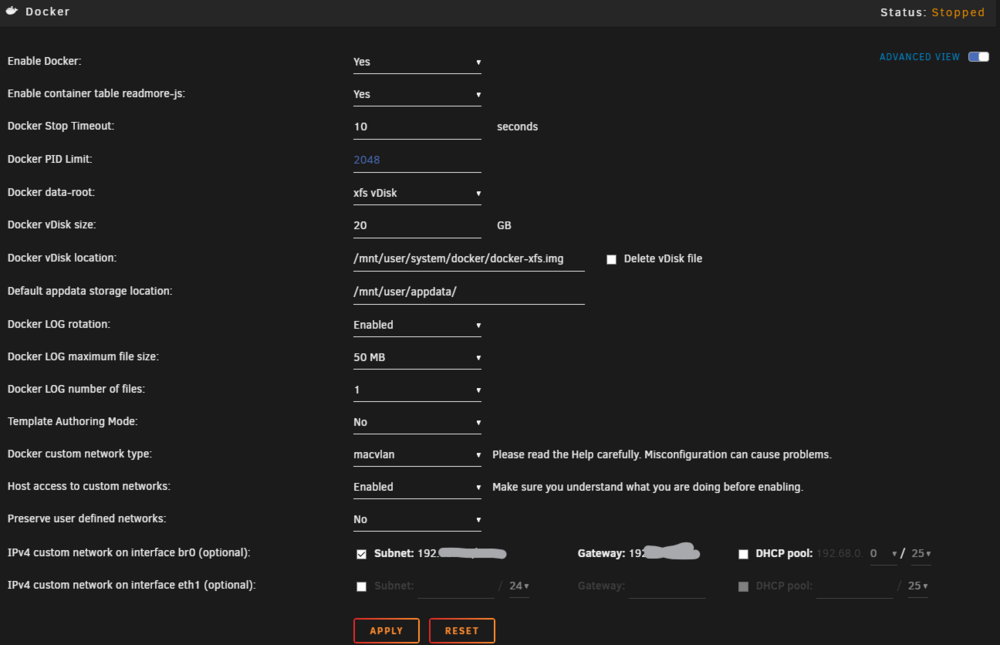Open the eth1 subnet mask 24 dropdown
The width and height of the screenshot is (1000, 645).
coord(519,586)
